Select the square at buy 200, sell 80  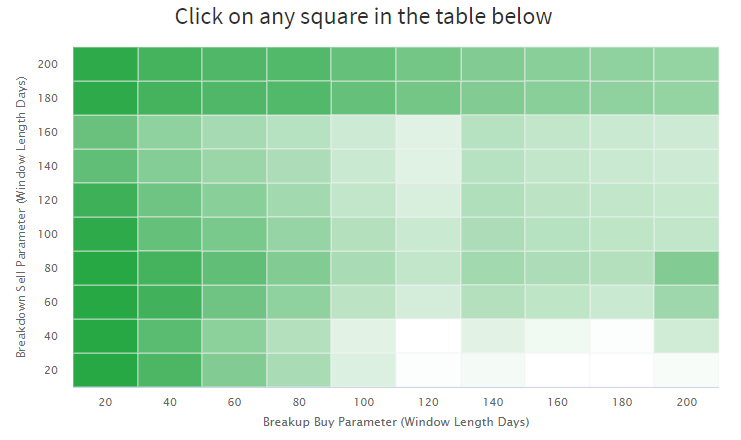(687, 268)
